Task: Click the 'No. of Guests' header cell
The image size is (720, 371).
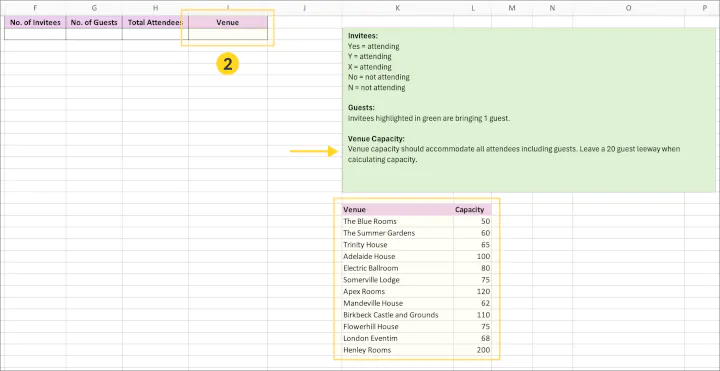Action: tap(94, 22)
